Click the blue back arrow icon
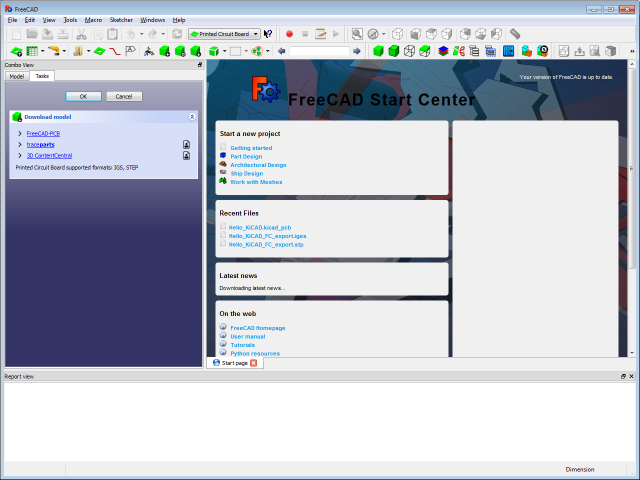 tap(281, 51)
